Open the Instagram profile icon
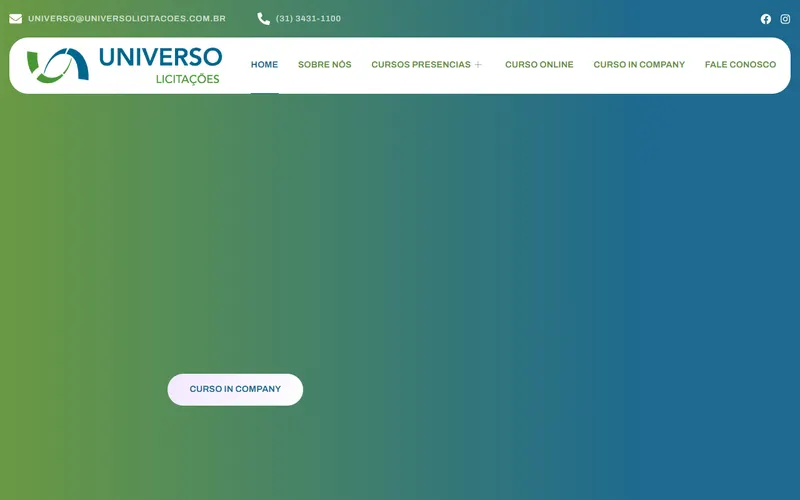The height and width of the screenshot is (500, 800). coord(785,19)
